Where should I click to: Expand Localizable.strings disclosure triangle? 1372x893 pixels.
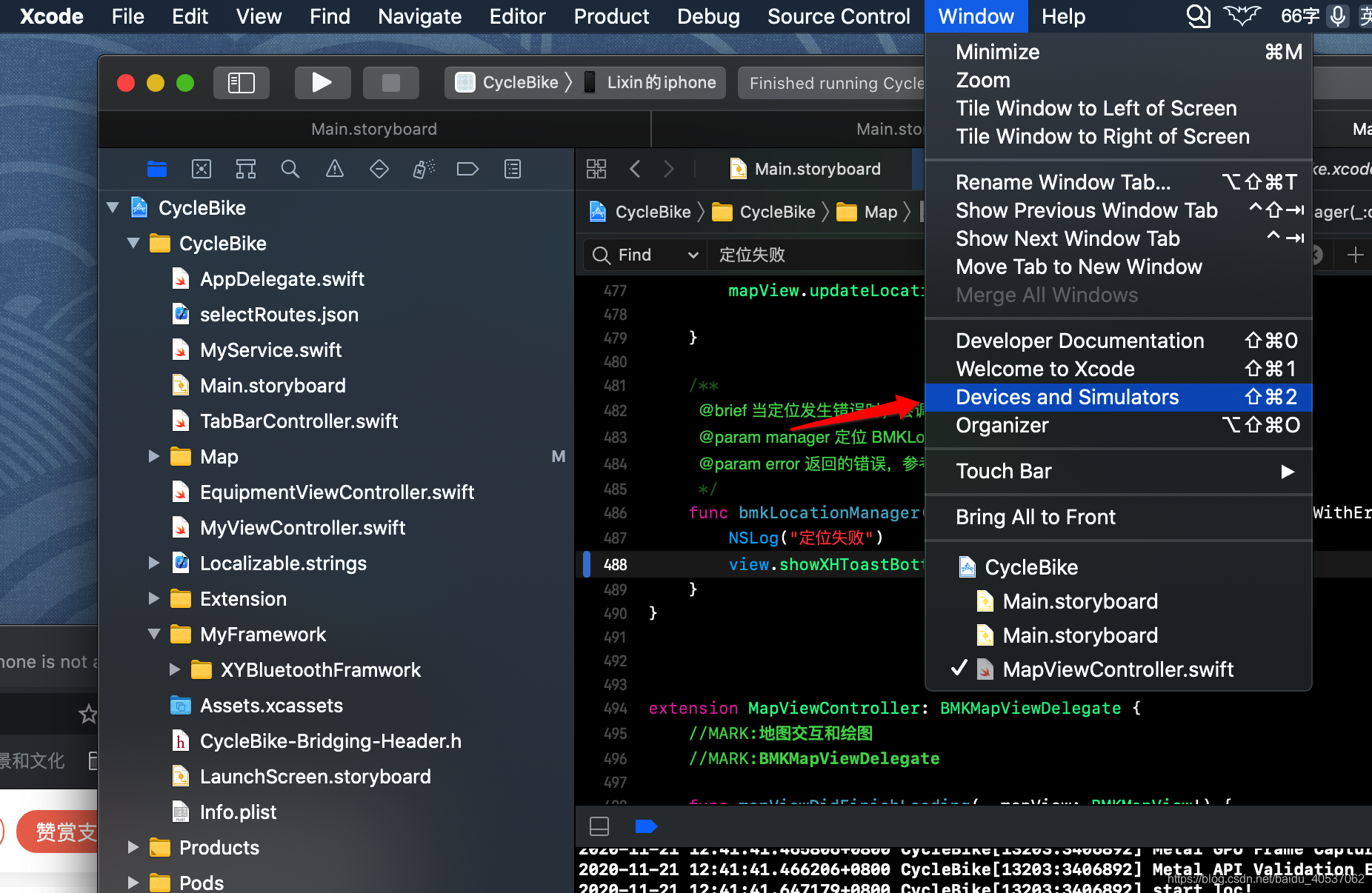154,563
